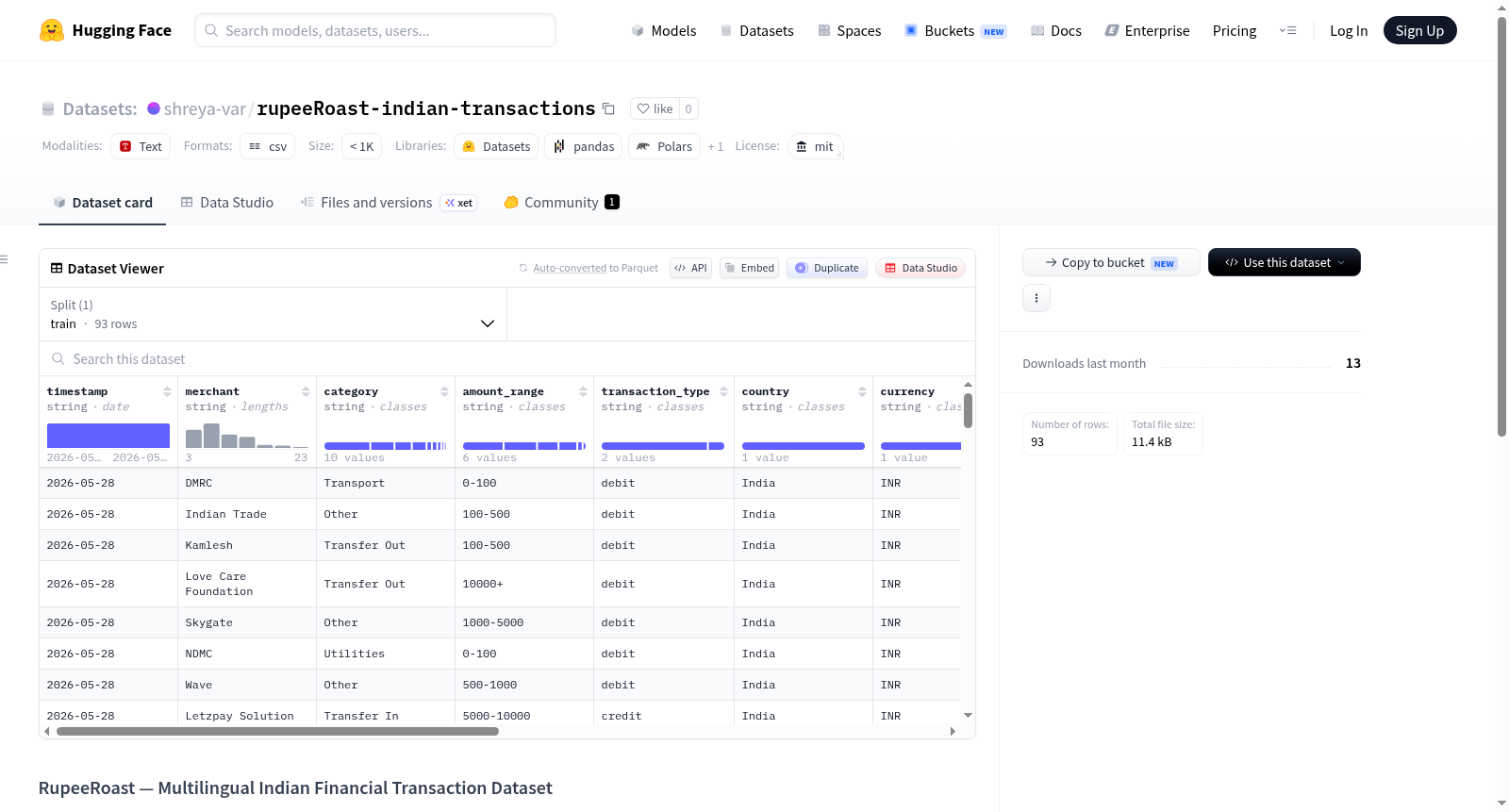Go to Spaces in the navigation
This screenshot has height=812, width=1509.
(849, 30)
